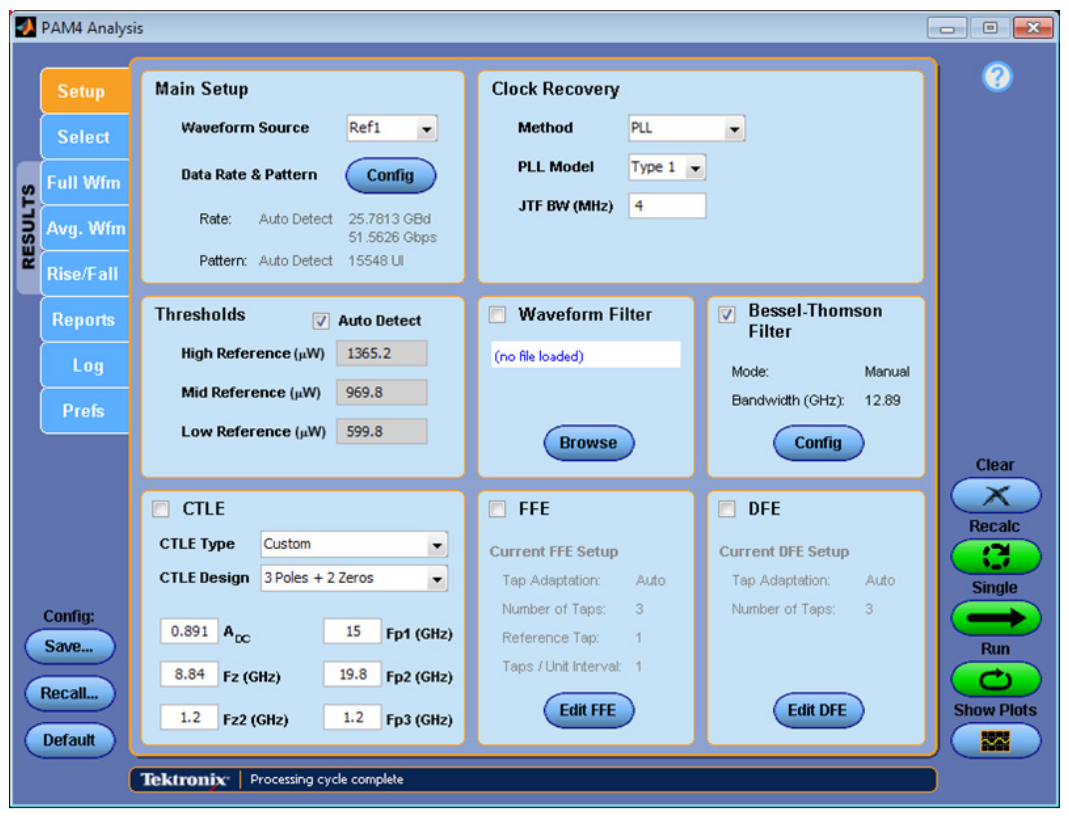Click the Edit FFE button
This screenshot has width=1069, height=816.
pos(588,710)
